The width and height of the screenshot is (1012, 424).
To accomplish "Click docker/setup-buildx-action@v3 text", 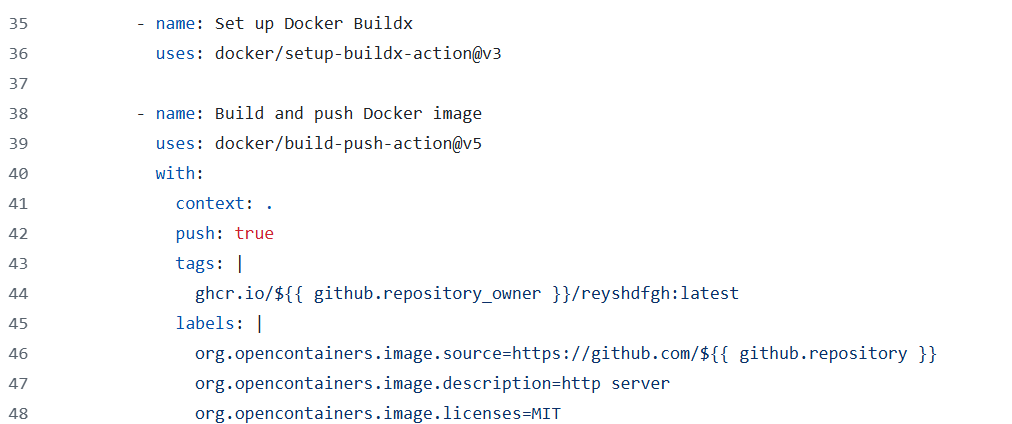I will tap(358, 54).
